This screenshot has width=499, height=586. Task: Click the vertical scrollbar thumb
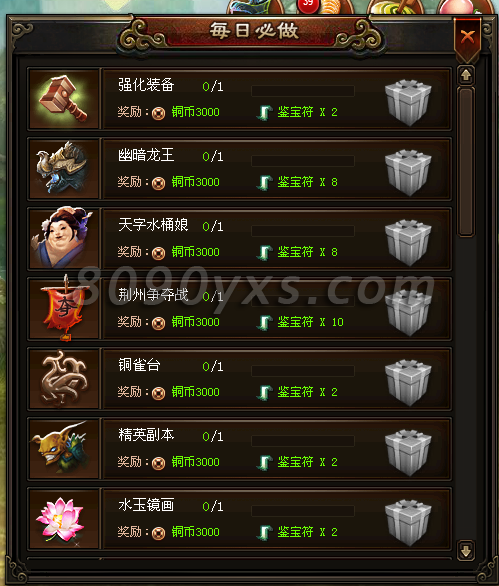466,161
